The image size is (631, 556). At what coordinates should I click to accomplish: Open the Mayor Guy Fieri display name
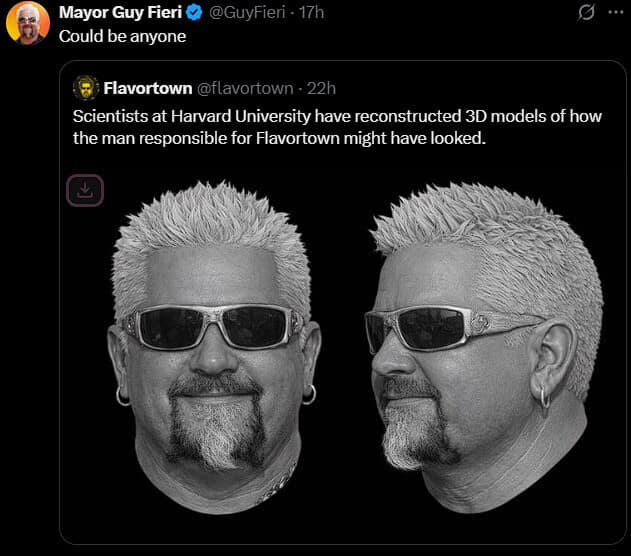[120, 13]
